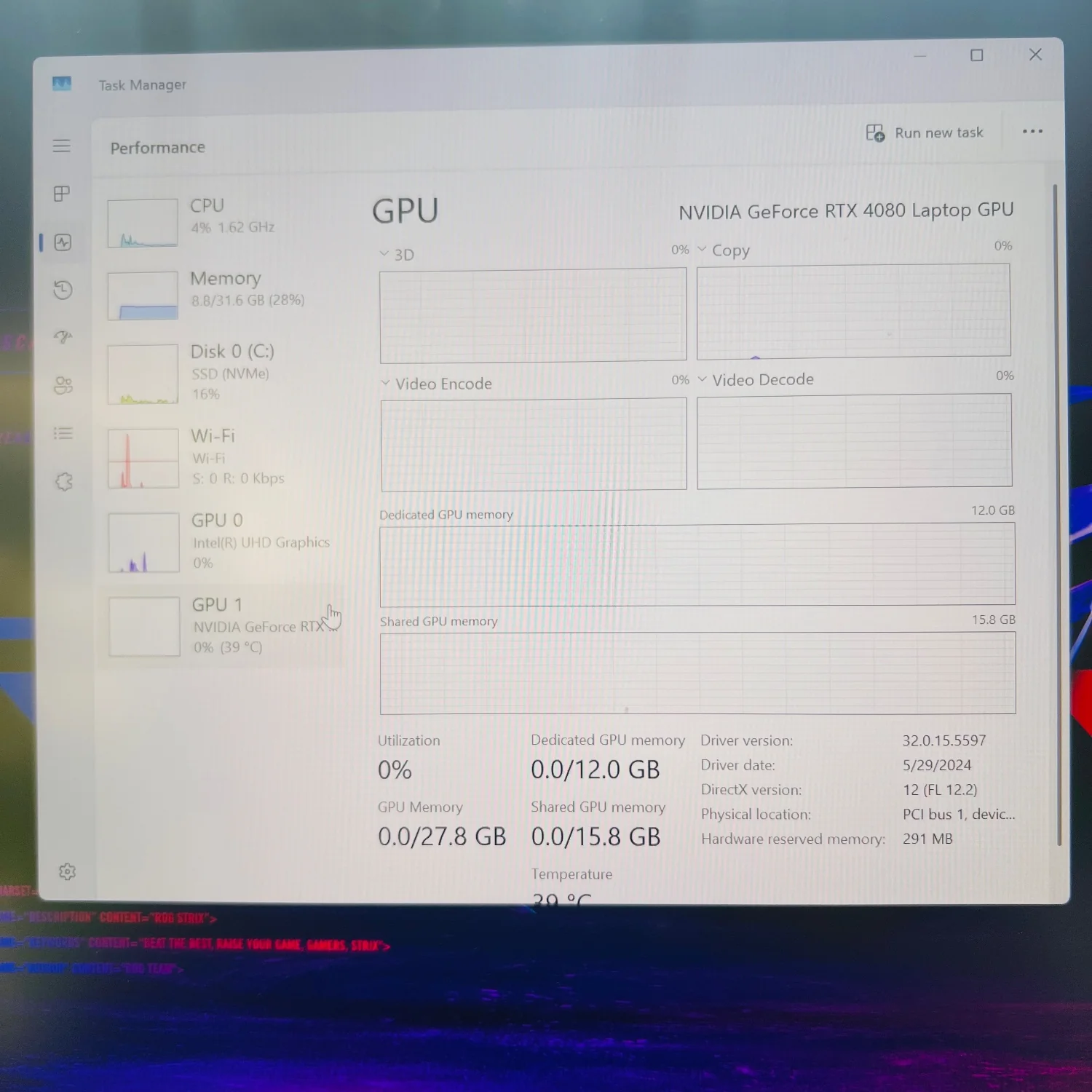Select Disk 0 (C:) in the performance list
This screenshot has height=1092, width=1092.
pyautogui.click(x=222, y=373)
